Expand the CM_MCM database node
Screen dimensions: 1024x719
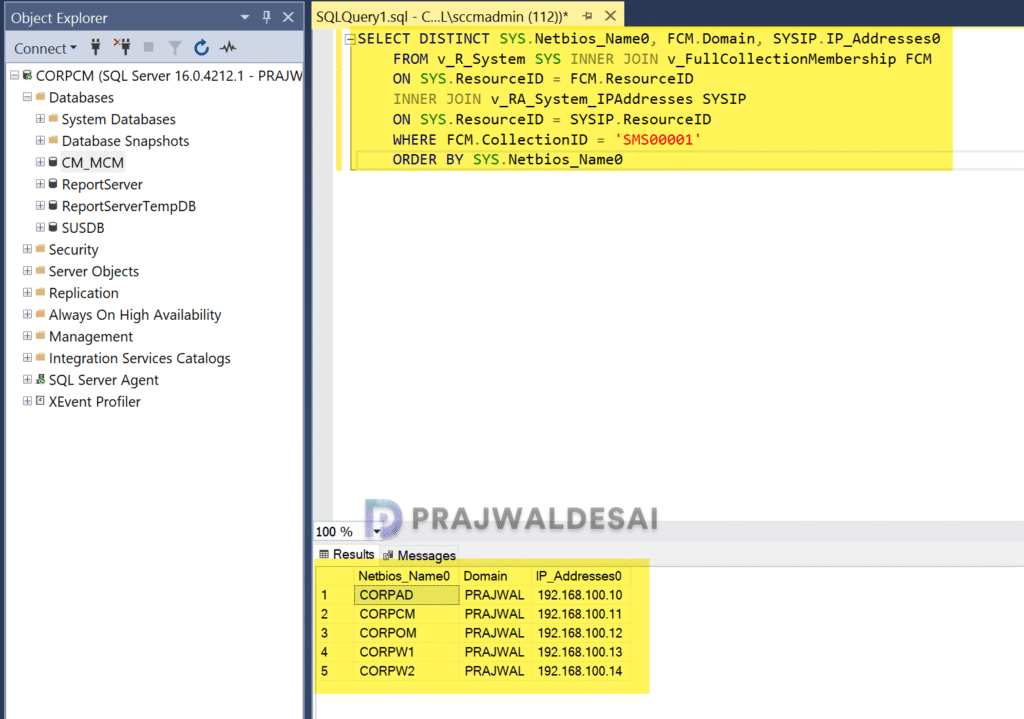point(40,162)
